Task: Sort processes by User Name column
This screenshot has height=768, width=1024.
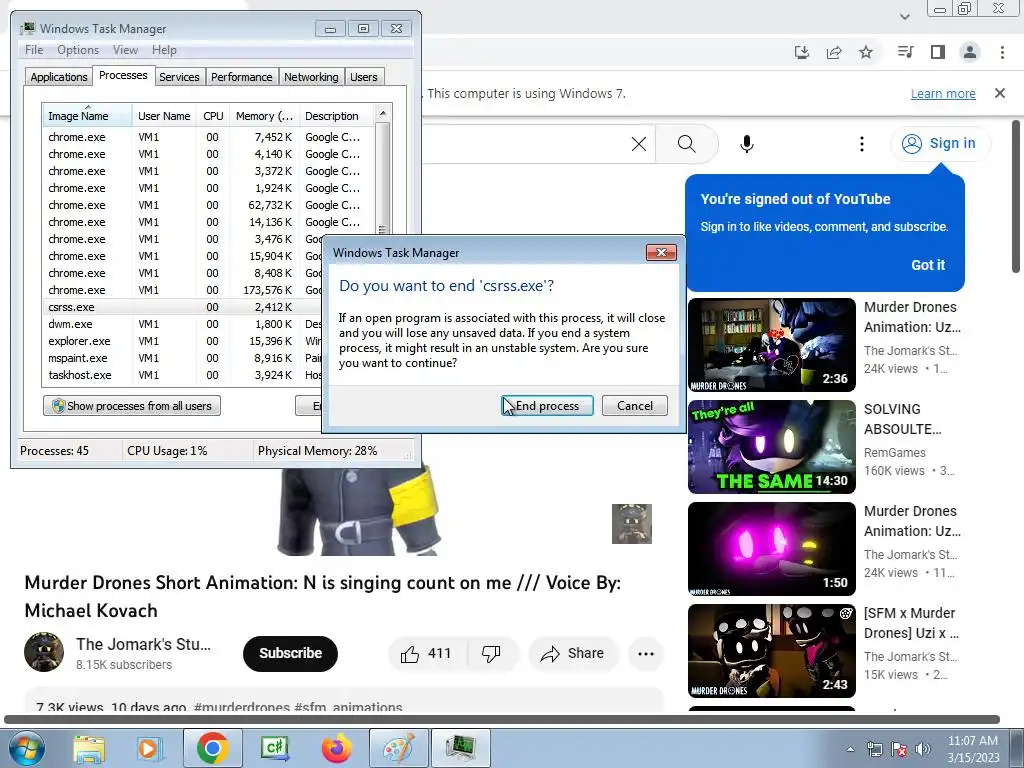Action: (164, 116)
